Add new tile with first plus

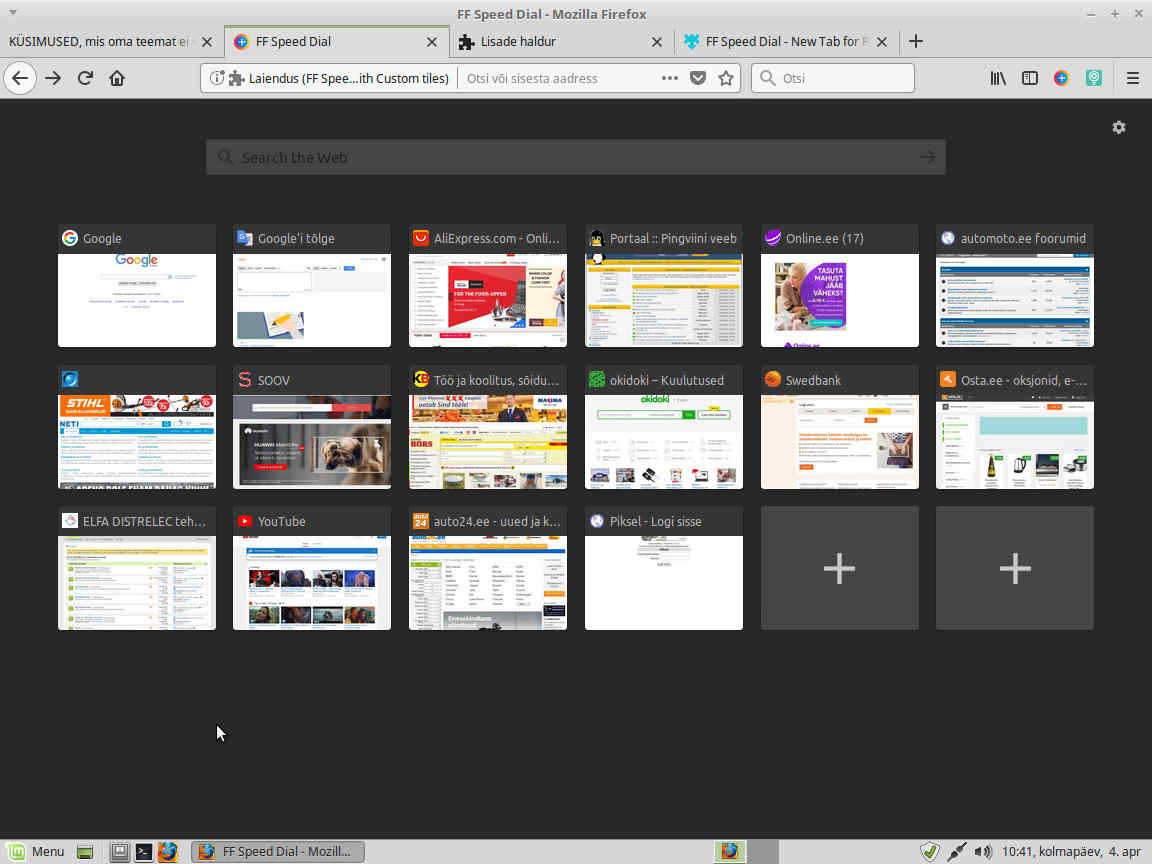[839, 568]
